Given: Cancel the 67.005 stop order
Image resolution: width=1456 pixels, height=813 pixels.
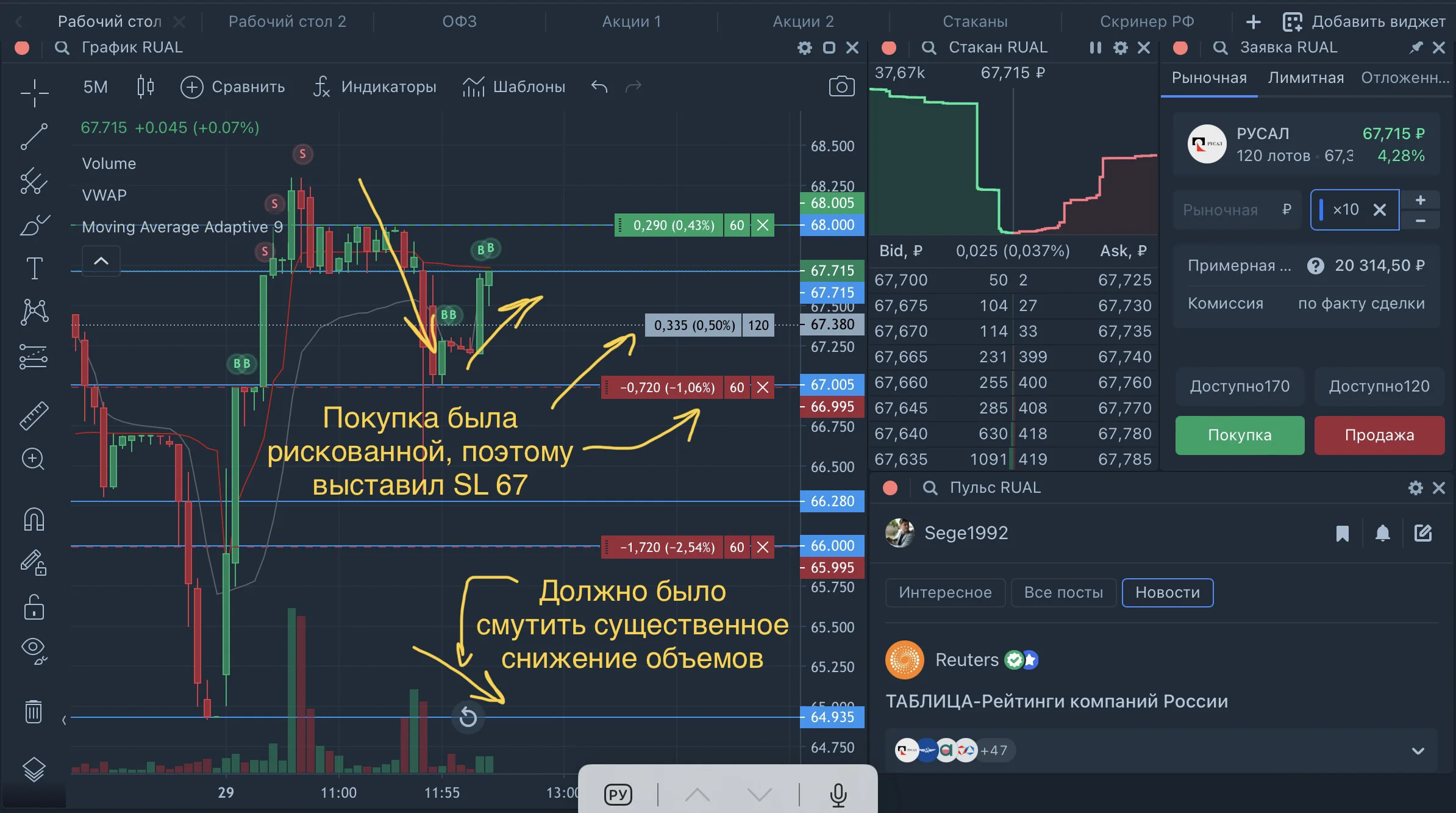Looking at the screenshot, I should 762,387.
